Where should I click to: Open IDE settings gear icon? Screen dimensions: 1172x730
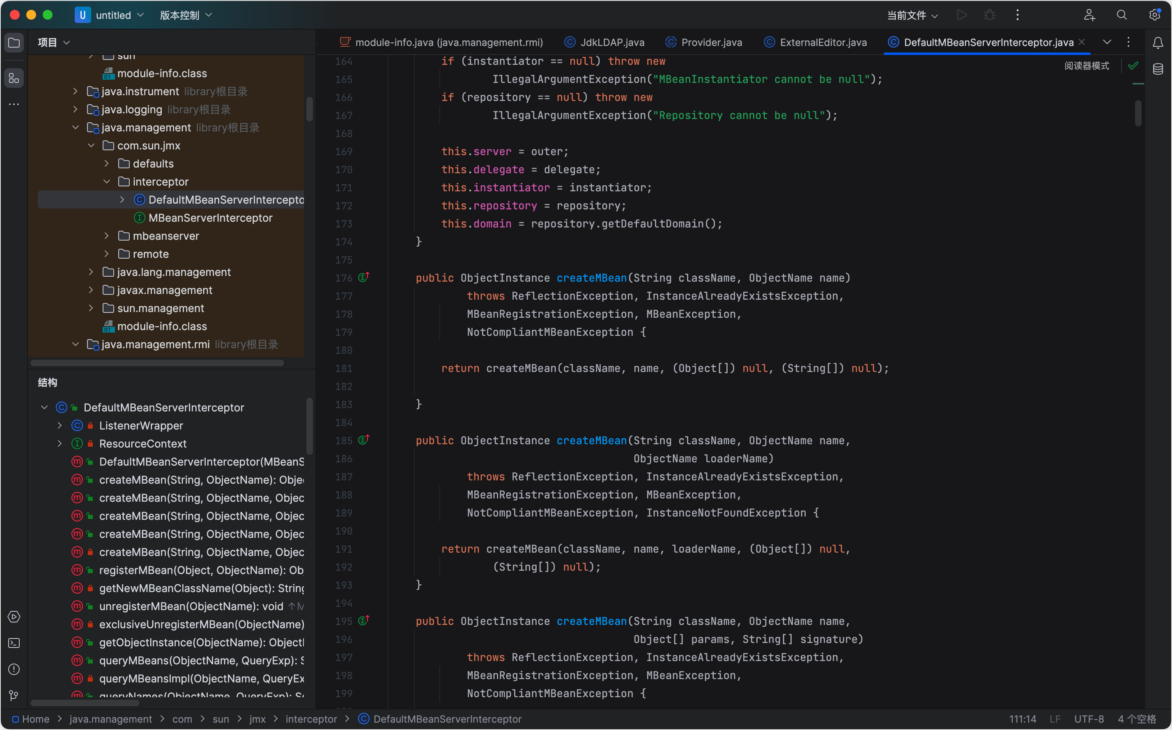coord(1155,15)
